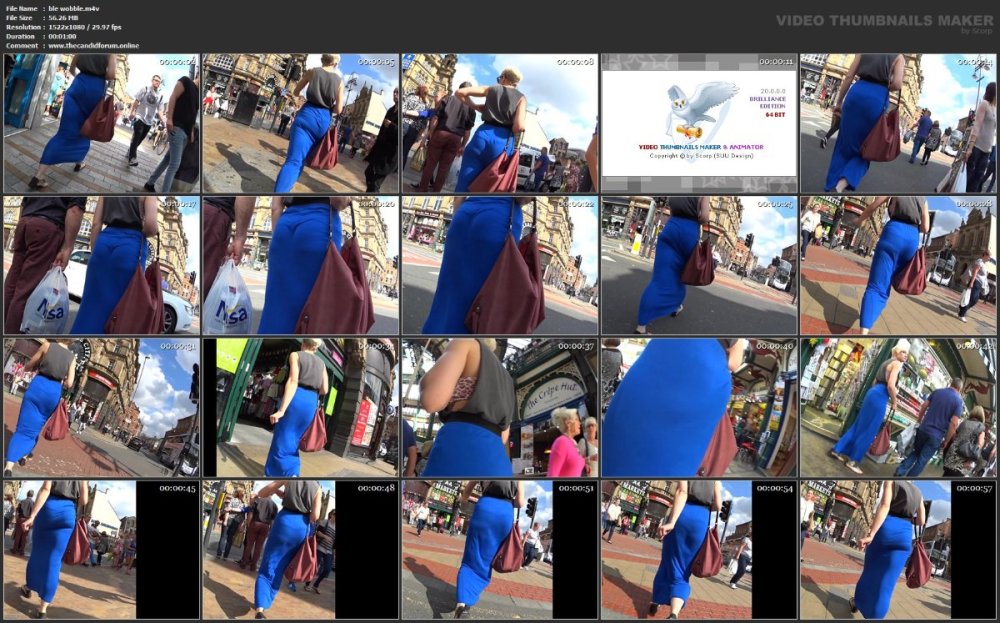Screen dimensions: 1000x623
Task: Open the thumbnail stamped 00:00:08
Action: pyautogui.click(x=500, y=123)
